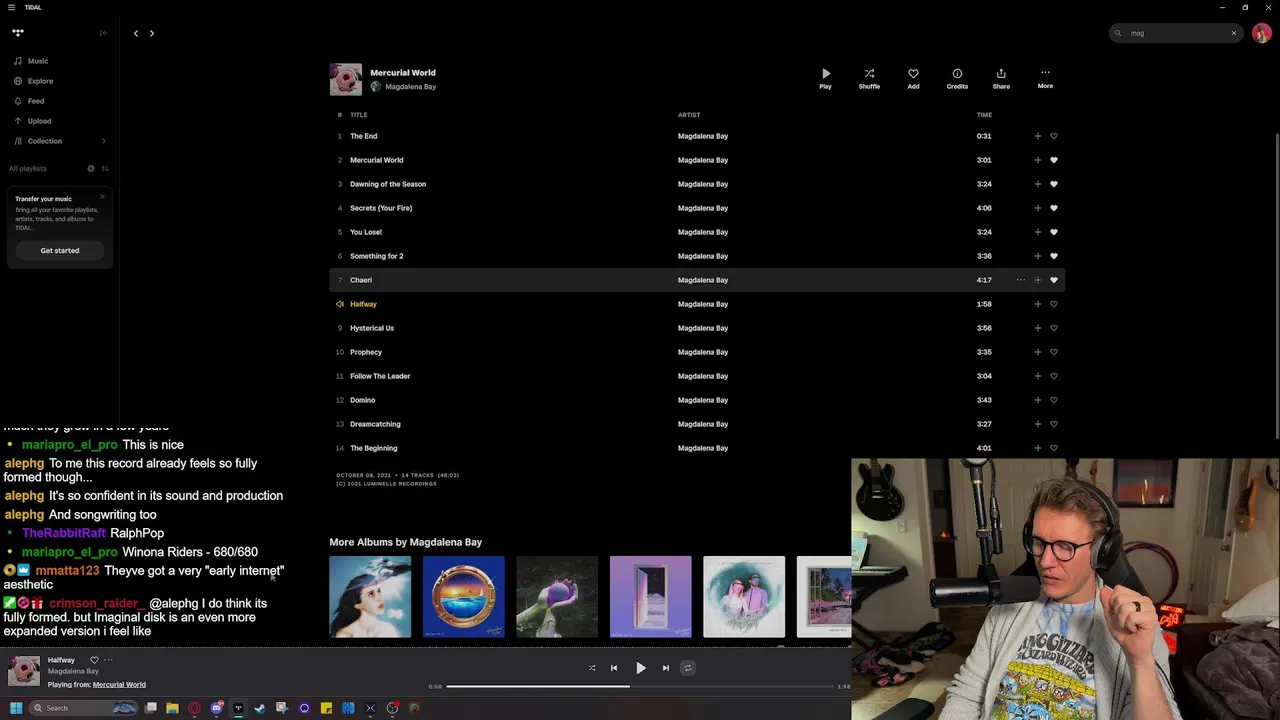
Task: Play the Mercurial World album
Action: (x=825, y=78)
